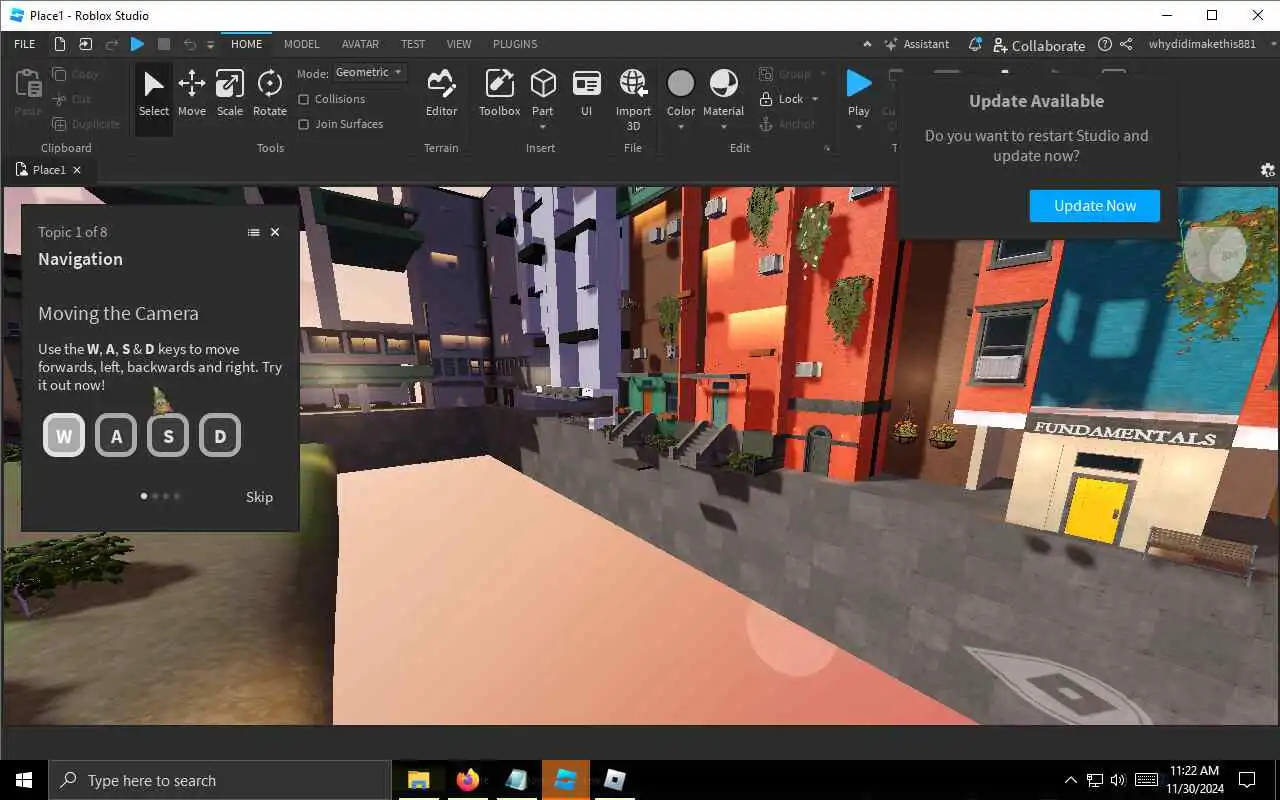Start playtest from the quick access play icon
Image resolution: width=1280 pixels, height=800 pixels.
point(138,44)
